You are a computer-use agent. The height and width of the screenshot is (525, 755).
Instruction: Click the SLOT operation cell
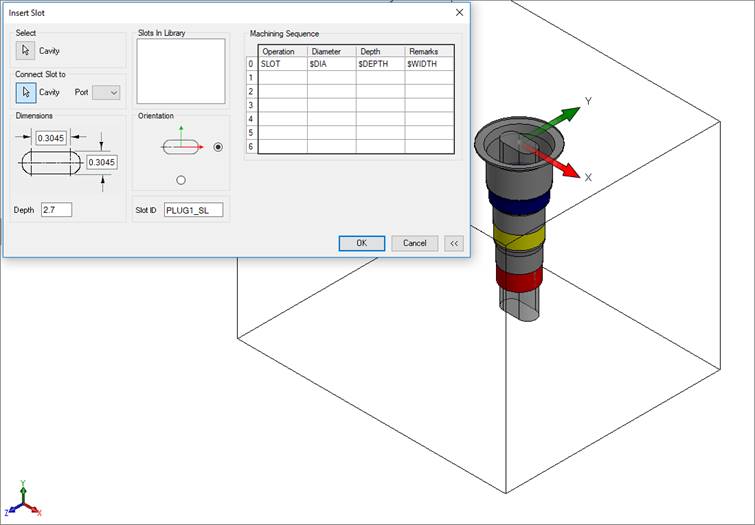283,64
